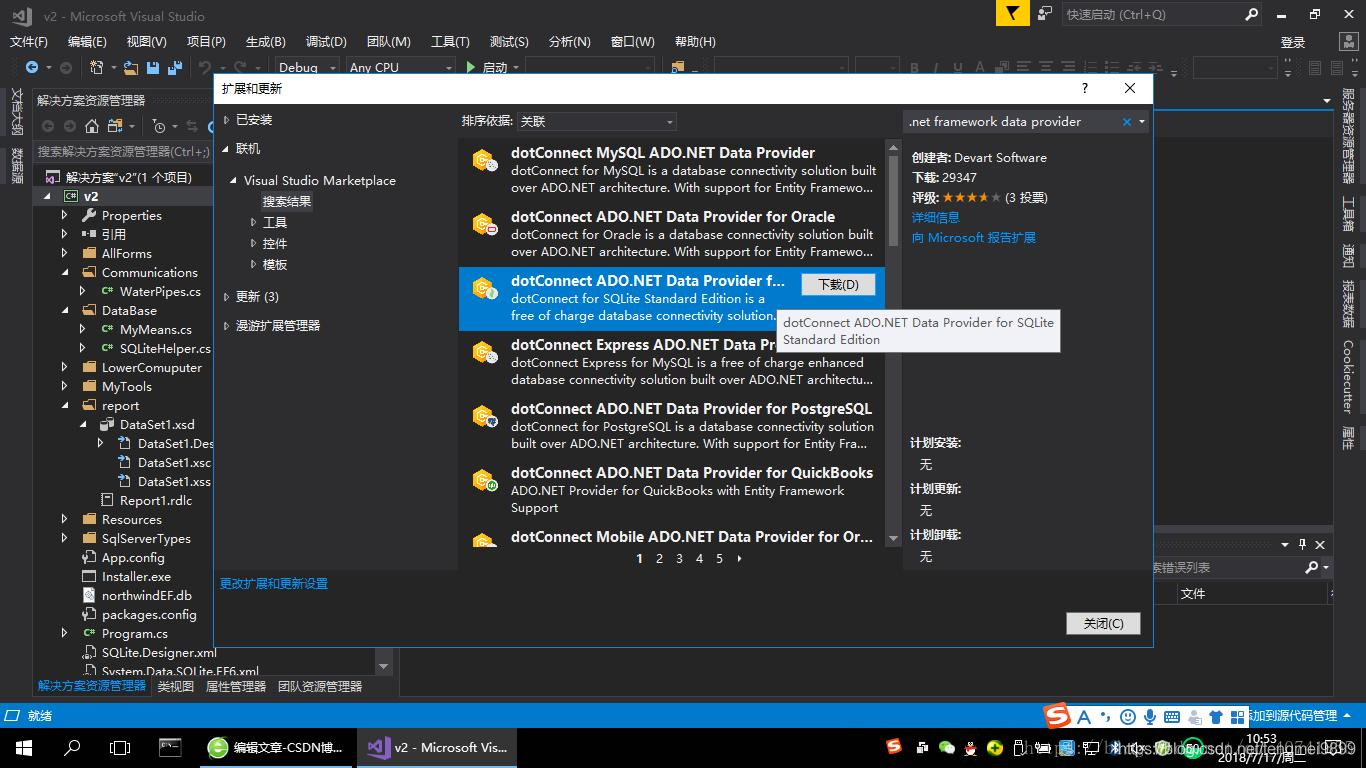Click the 关闭(C) button
The width and height of the screenshot is (1366, 768).
coord(1103,623)
